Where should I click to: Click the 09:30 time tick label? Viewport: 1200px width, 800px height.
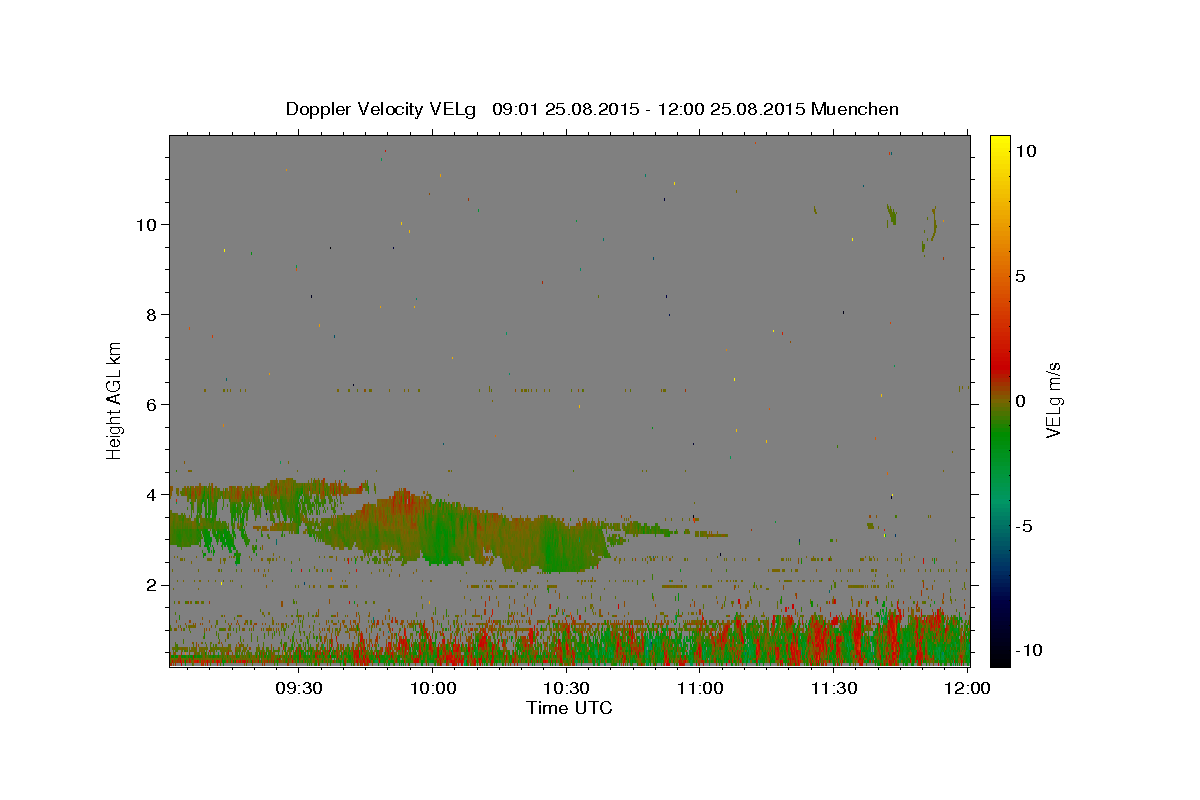click(x=300, y=688)
